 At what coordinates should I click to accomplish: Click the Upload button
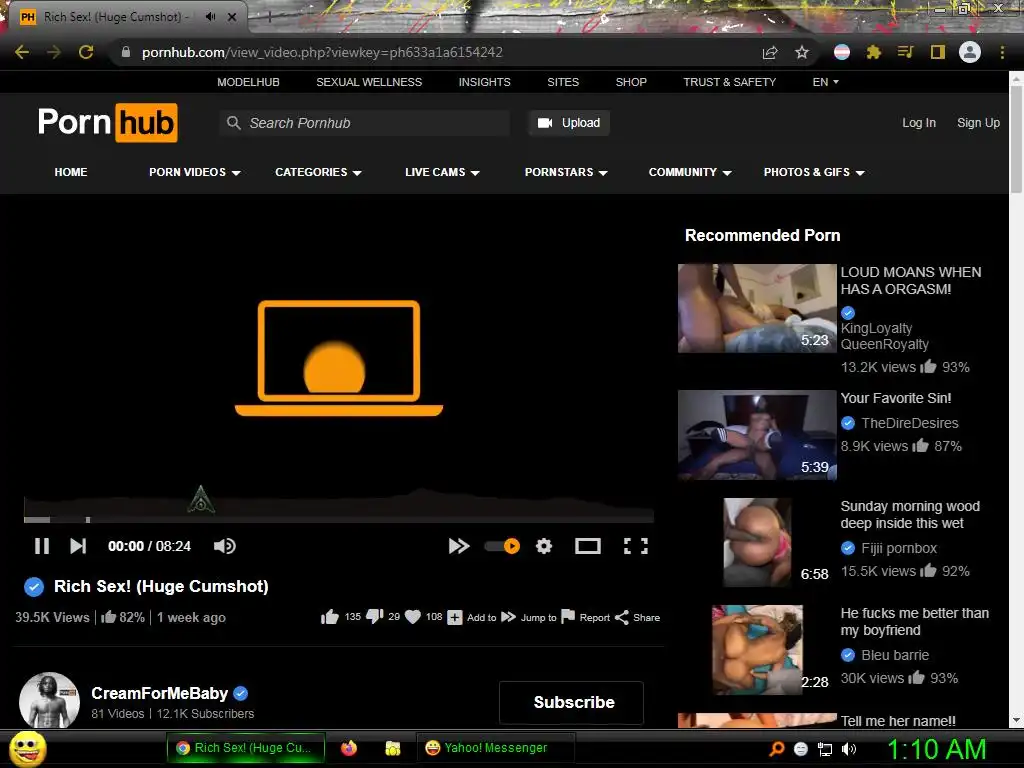point(569,123)
